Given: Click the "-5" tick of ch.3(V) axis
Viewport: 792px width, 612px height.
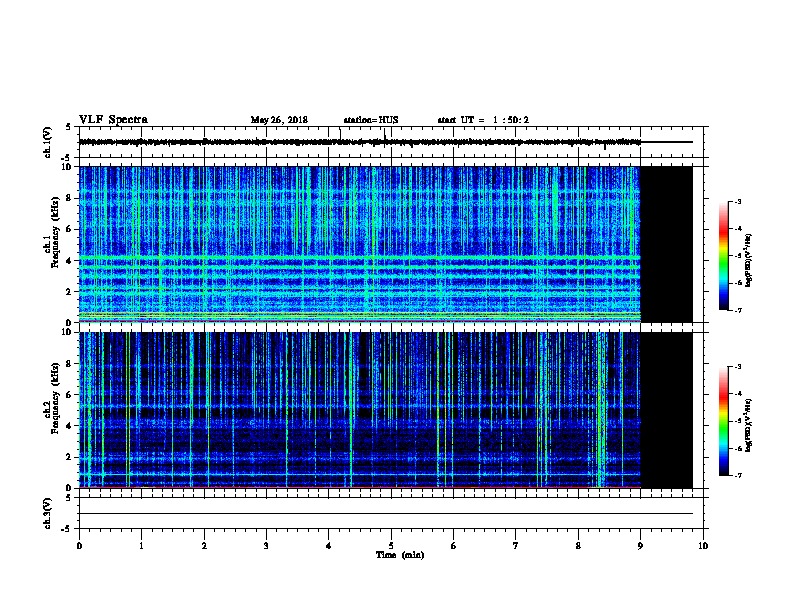Looking at the screenshot, I should click(x=67, y=529).
